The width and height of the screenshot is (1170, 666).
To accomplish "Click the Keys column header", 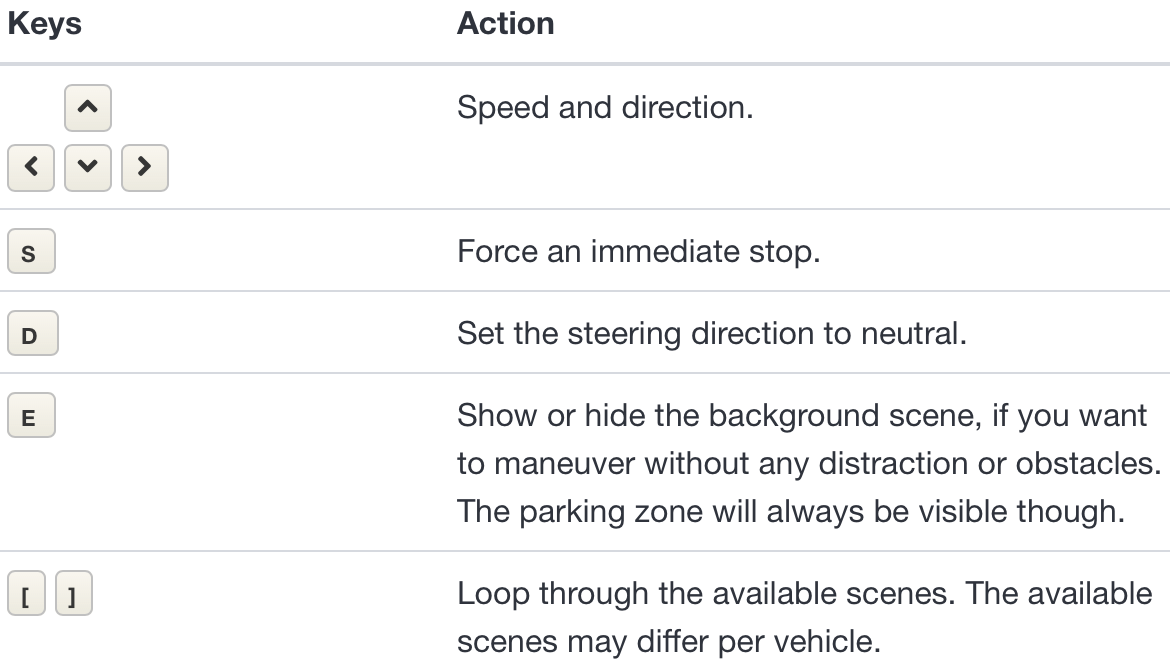I will 45,24.
